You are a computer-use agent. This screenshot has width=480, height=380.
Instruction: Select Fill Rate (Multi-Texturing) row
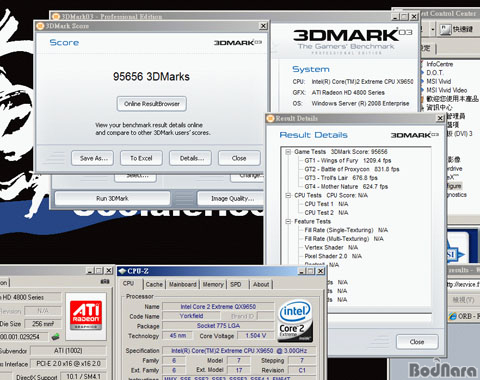click(344, 239)
